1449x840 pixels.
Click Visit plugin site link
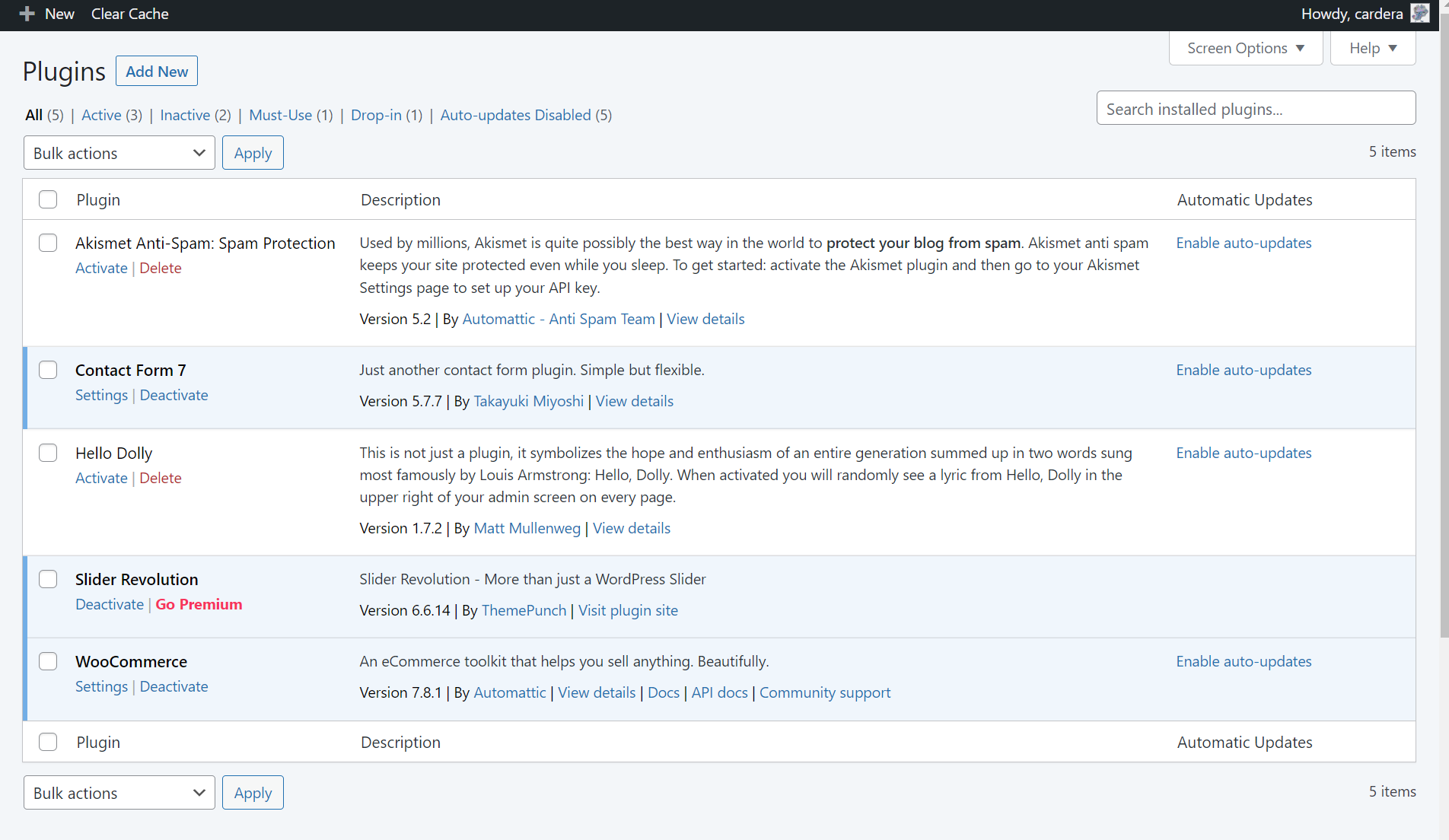click(x=628, y=610)
